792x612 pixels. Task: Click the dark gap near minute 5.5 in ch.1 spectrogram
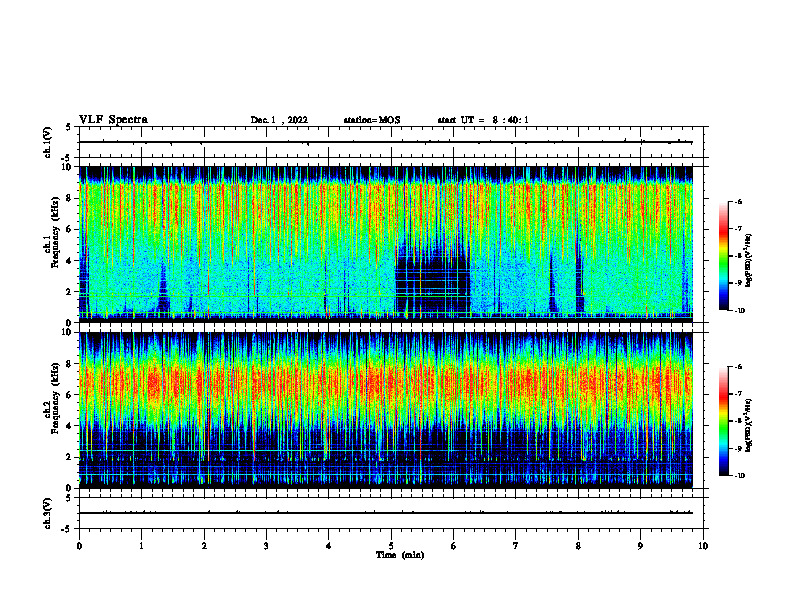(x=432, y=283)
